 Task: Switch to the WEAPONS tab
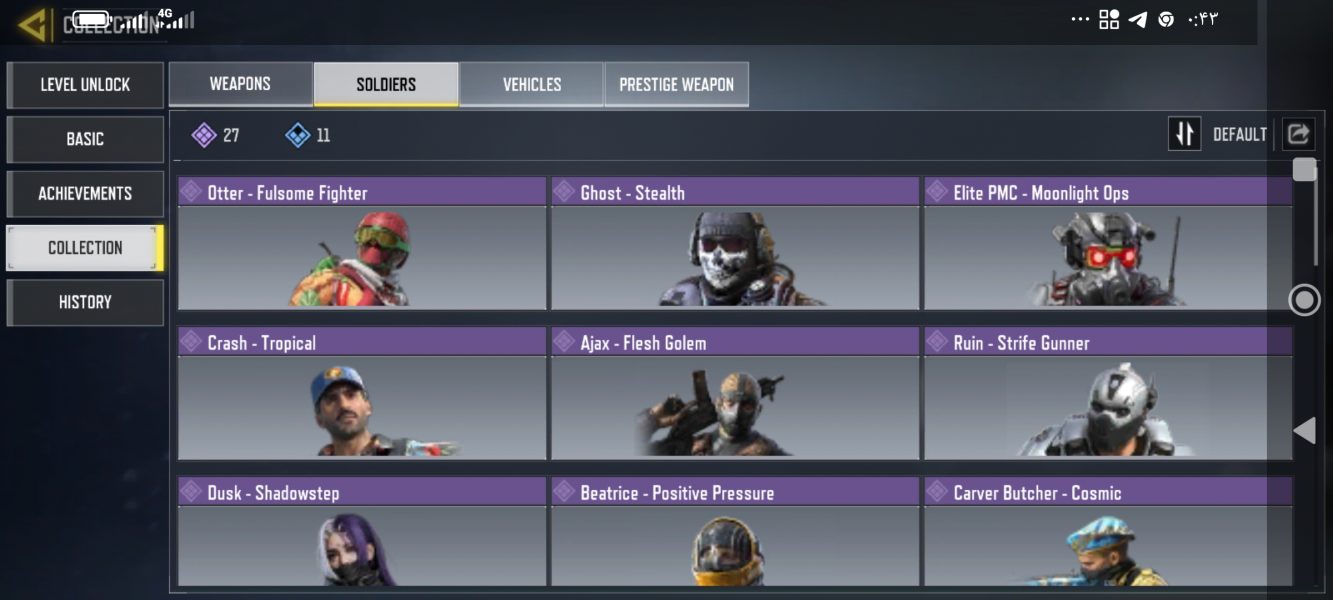(x=240, y=84)
